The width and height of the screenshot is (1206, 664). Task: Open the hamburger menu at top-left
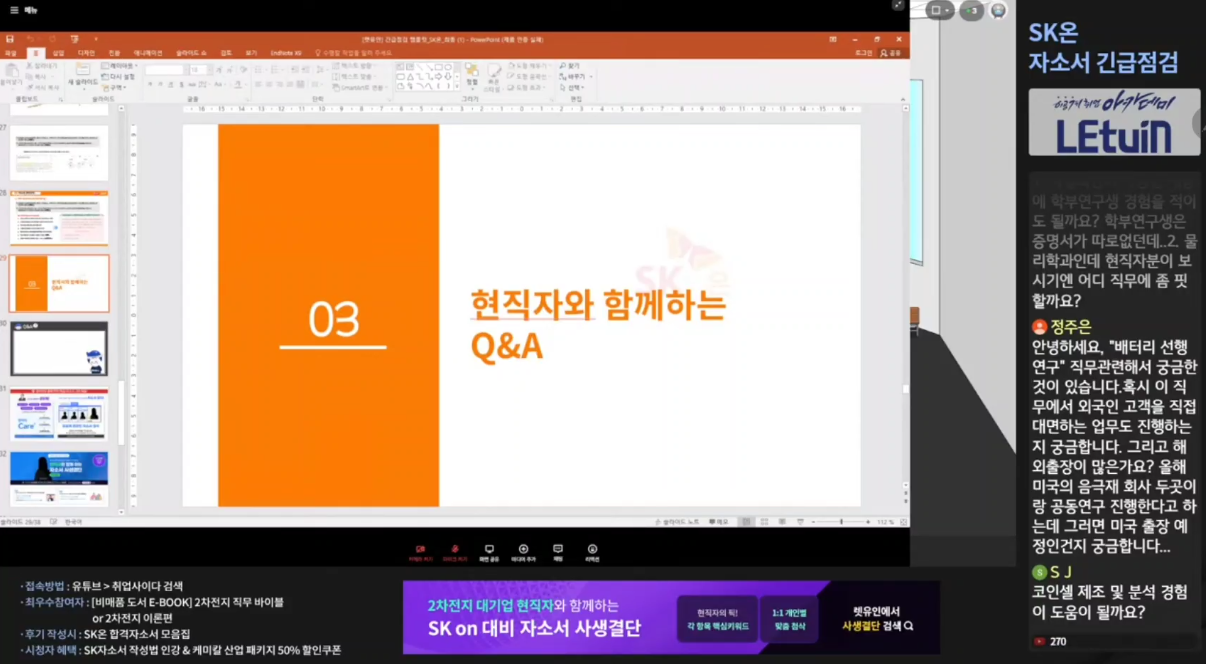point(14,10)
